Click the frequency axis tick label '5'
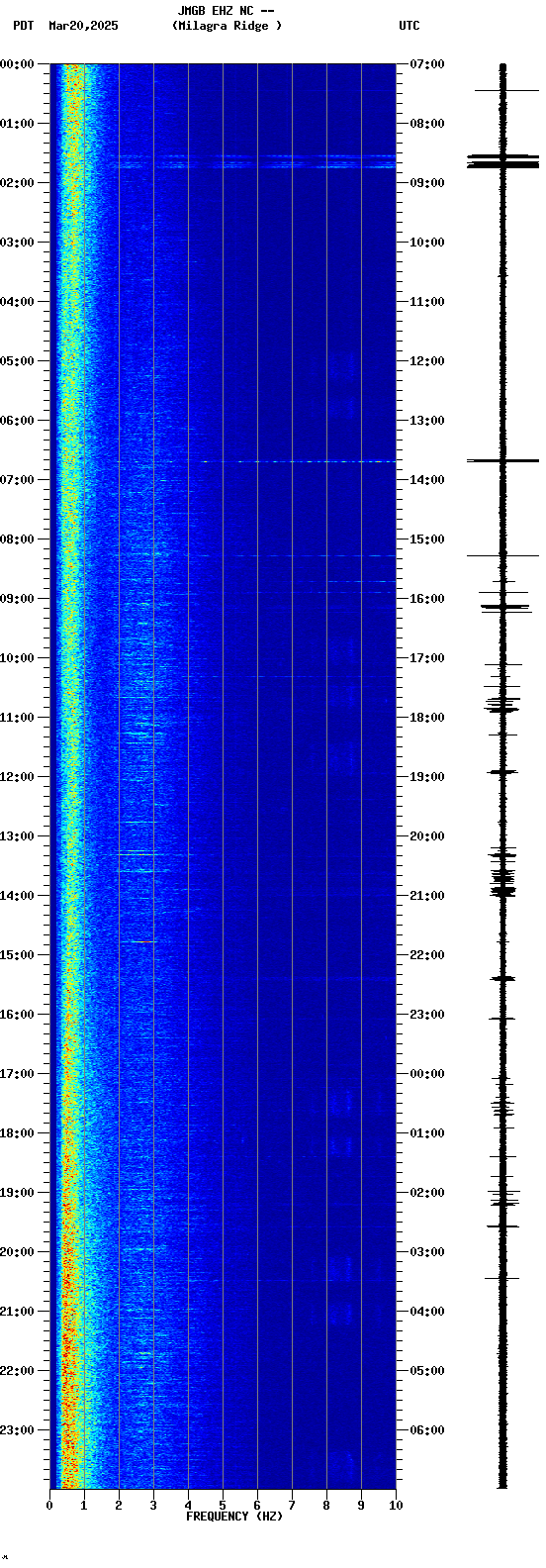This screenshot has width=546, height=1568. point(223,1506)
